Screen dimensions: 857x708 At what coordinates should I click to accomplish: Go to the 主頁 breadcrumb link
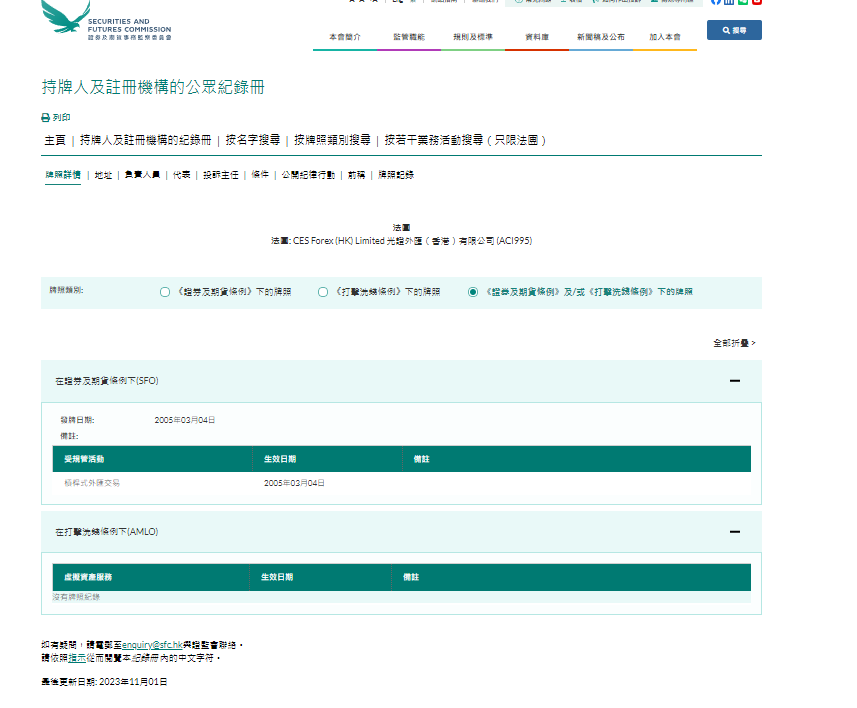[x=55, y=141]
